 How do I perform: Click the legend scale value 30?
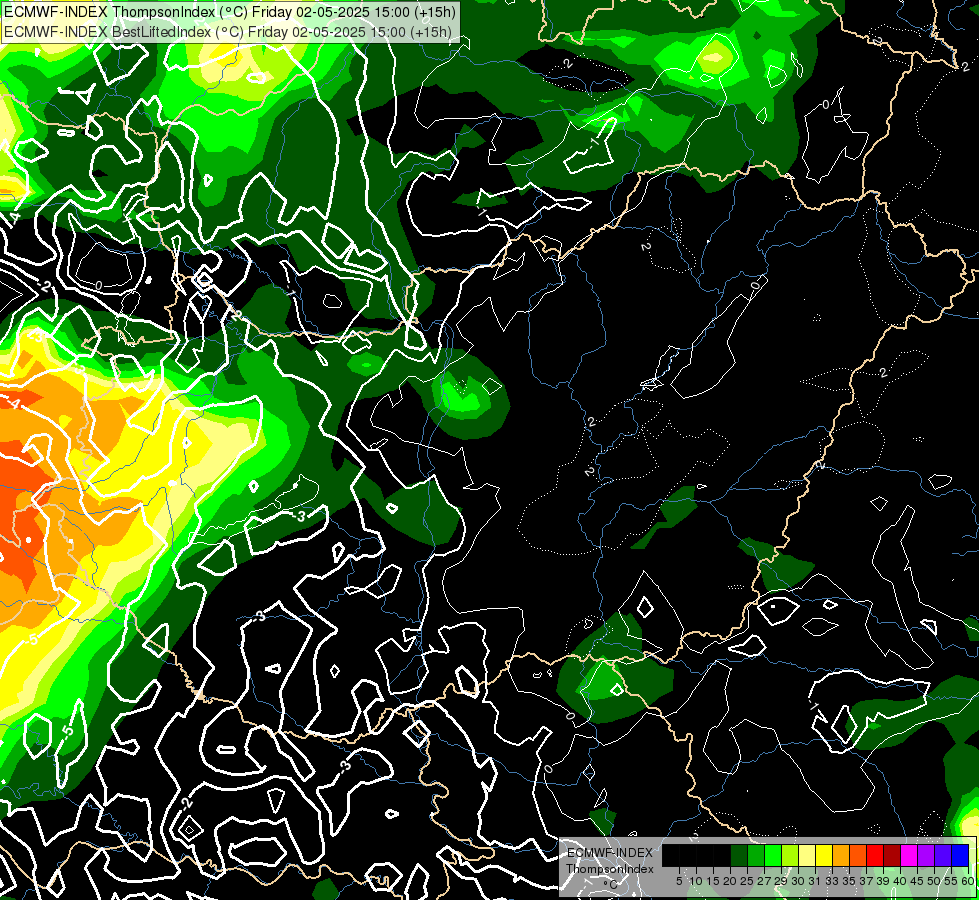(799, 881)
